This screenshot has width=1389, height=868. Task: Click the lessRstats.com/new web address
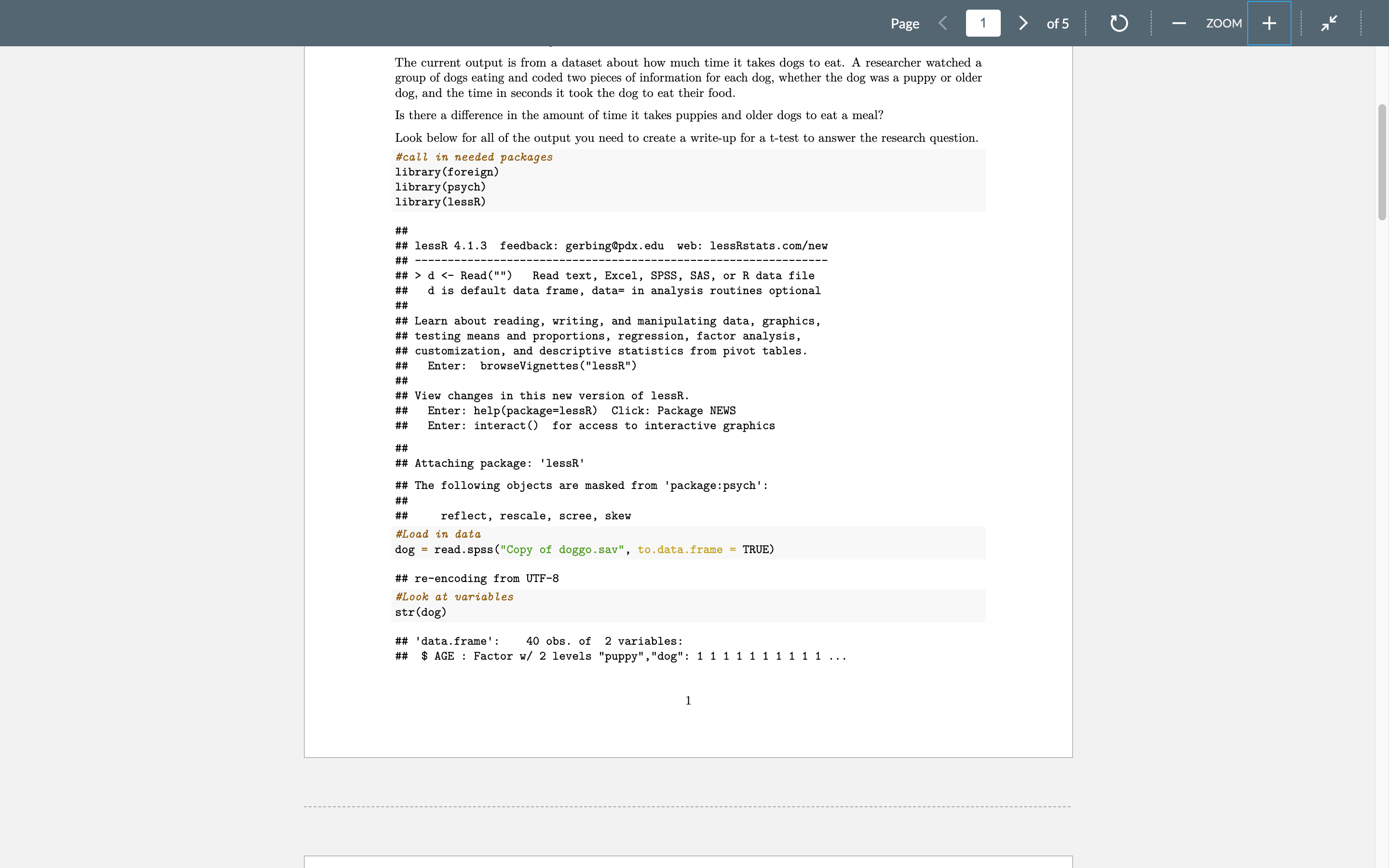[769, 246]
